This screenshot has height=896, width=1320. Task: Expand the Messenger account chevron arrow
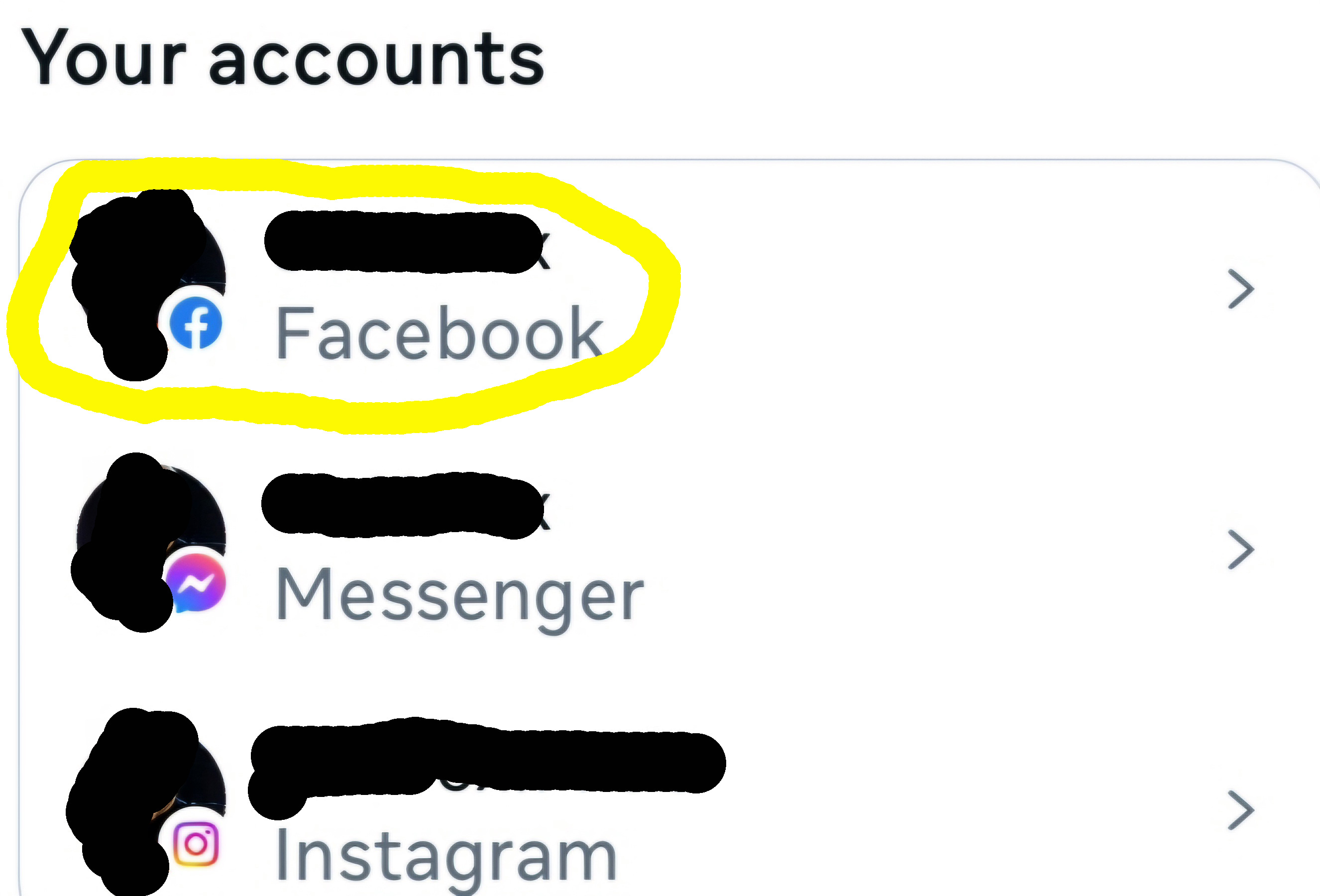(x=1240, y=550)
